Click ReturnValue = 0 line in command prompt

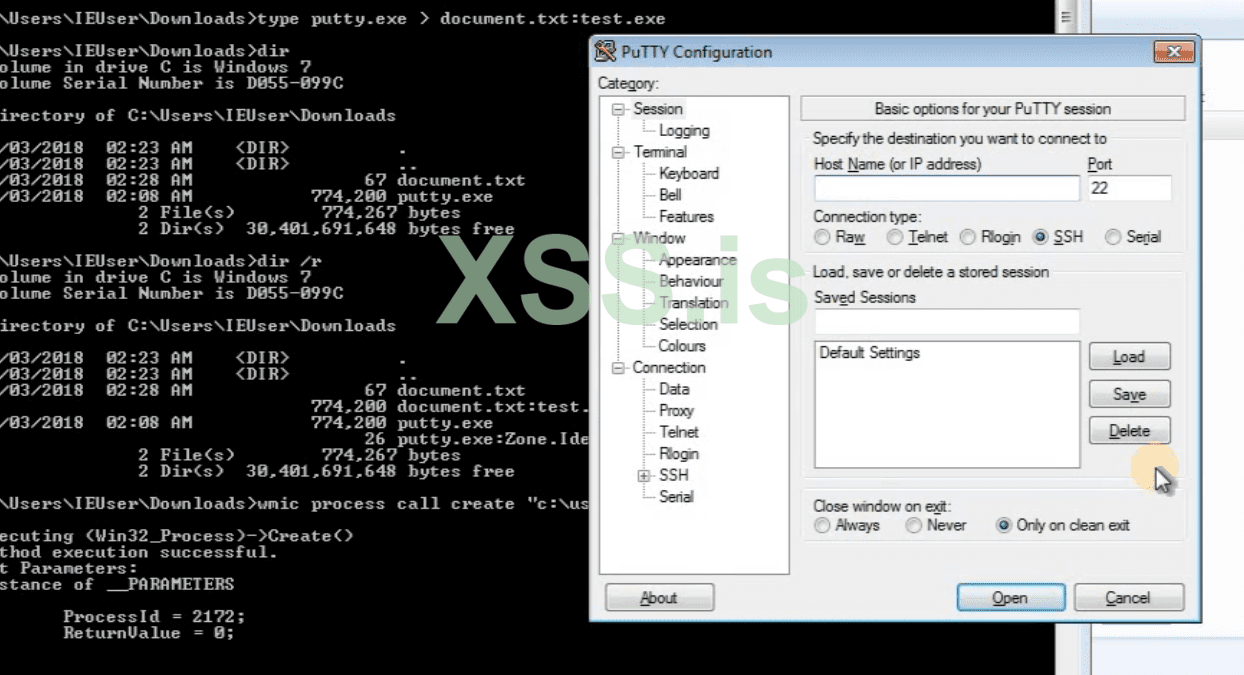click(149, 633)
